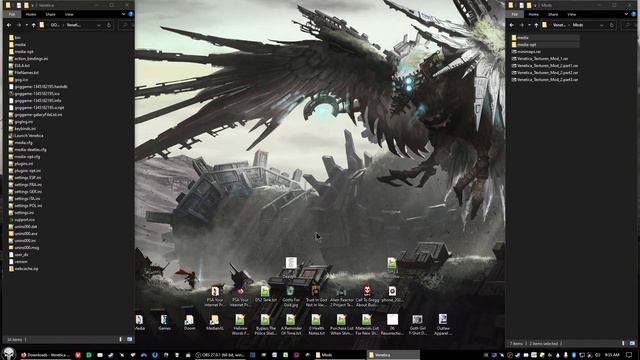
Task: Select the keybinds.ini file
Action: click(22, 129)
